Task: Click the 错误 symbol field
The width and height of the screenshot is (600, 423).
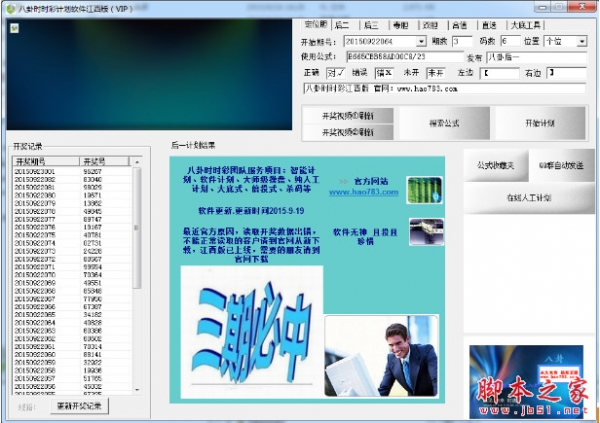Action: tap(384, 73)
